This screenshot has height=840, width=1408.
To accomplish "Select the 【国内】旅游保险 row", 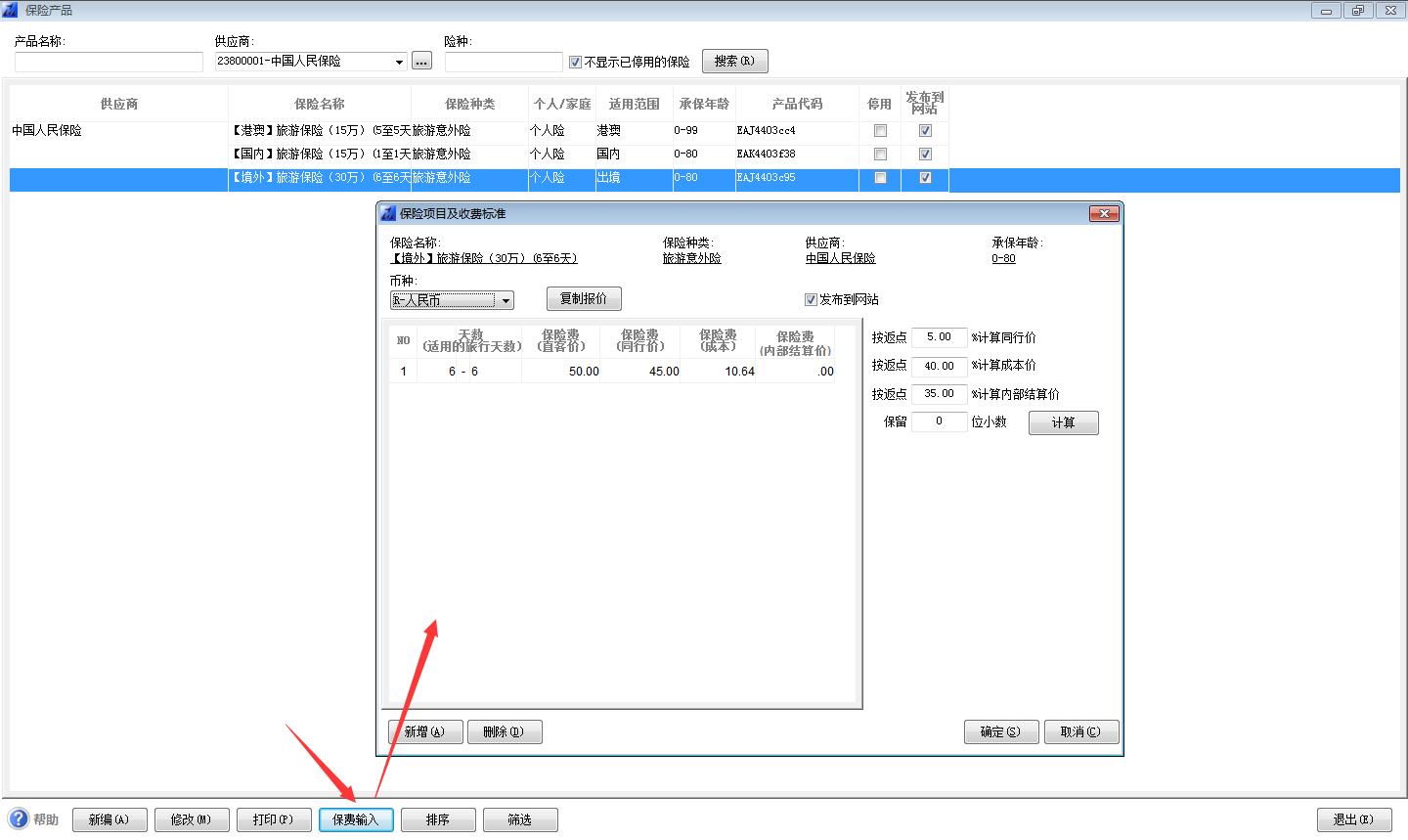I will 320,154.
